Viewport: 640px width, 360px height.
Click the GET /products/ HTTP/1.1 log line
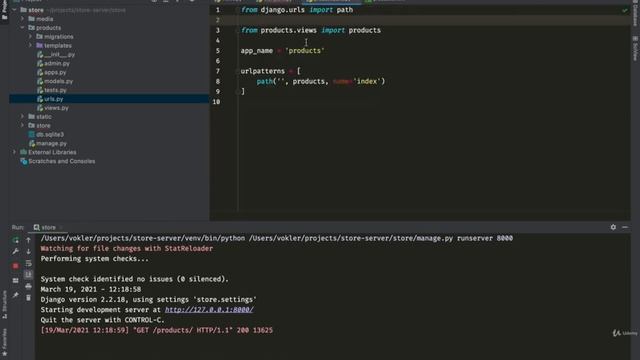157,330
